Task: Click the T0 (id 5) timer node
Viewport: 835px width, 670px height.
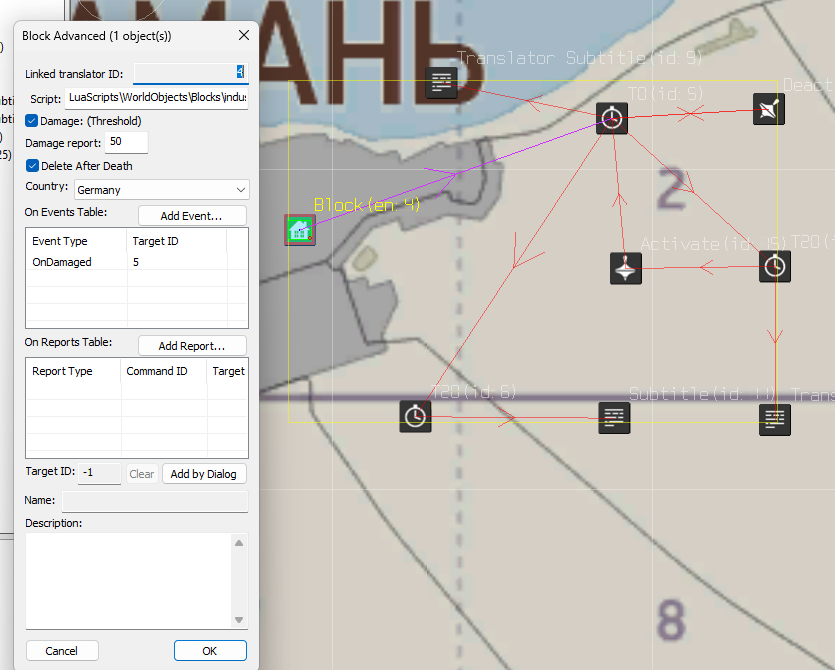Action: click(612, 119)
